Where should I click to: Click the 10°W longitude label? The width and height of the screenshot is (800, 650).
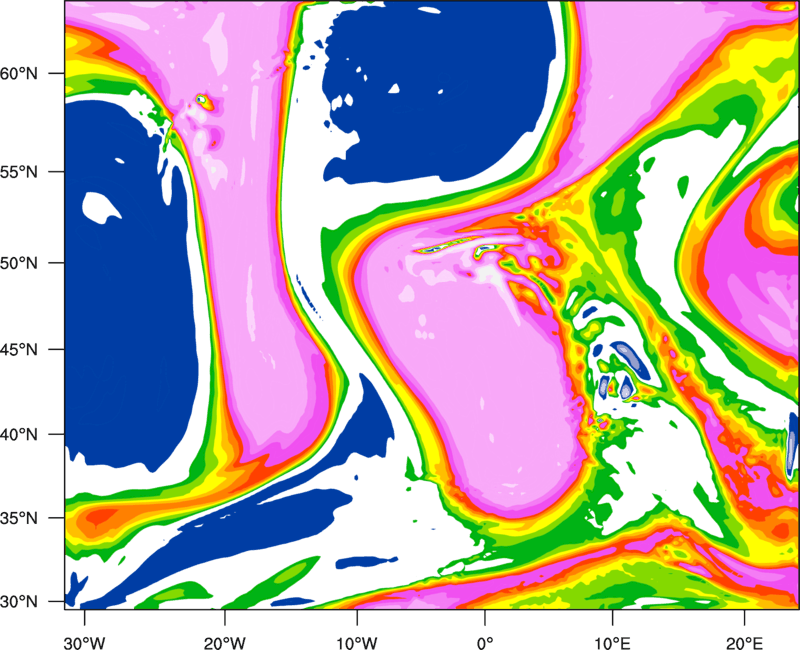pos(357,643)
